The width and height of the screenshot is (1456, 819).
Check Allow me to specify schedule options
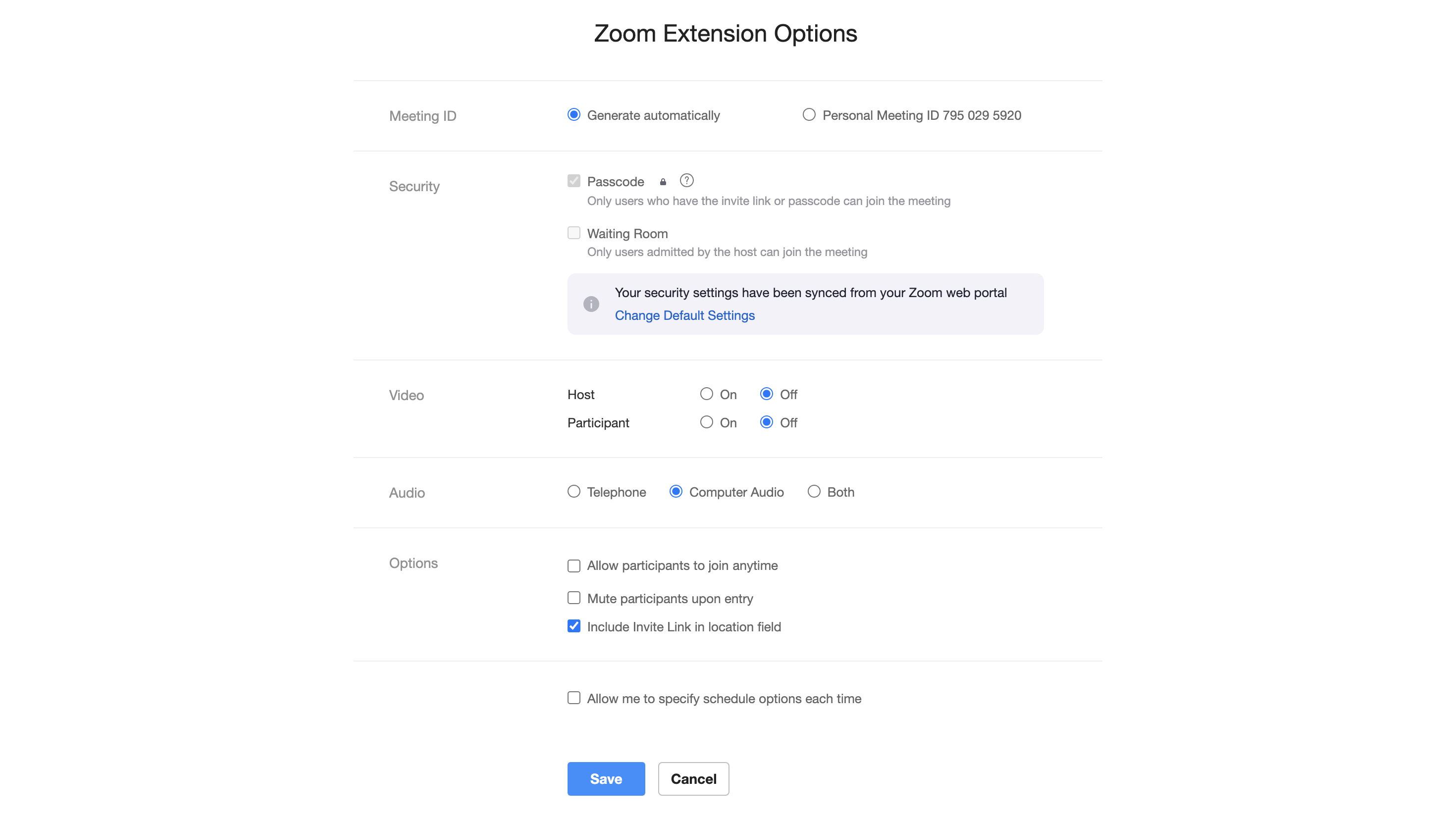pos(573,698)
